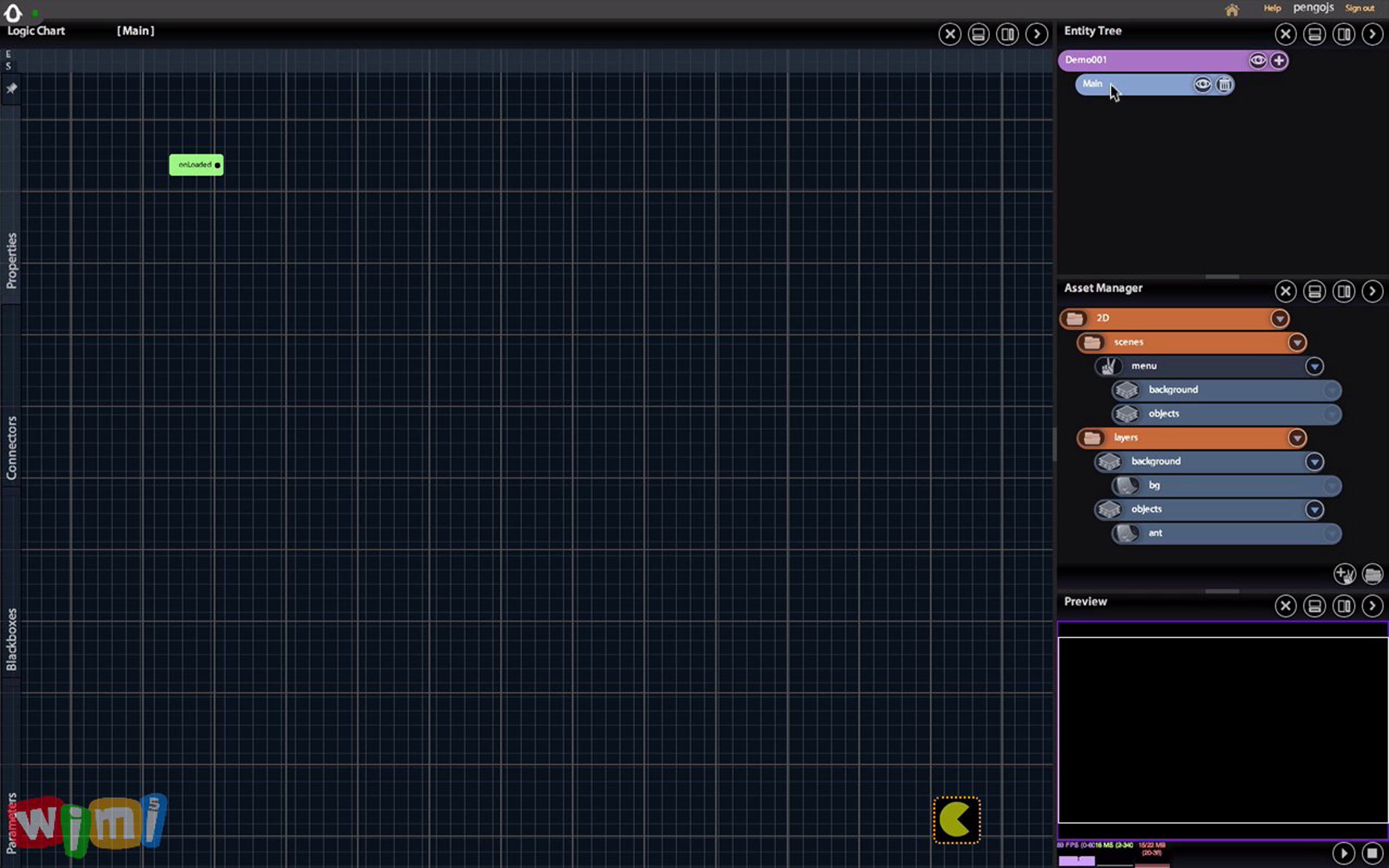Click the add scene icon in Asset Manager
The height and width of the screenshot is (868, 1389).
coord(1344,574)
